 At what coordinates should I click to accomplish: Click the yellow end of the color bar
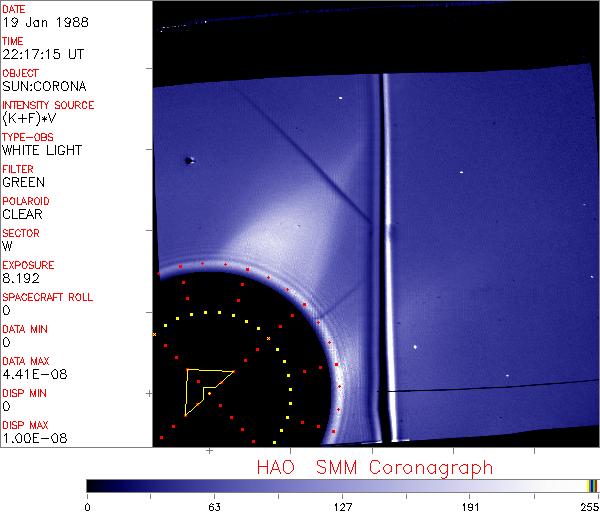pyautogui.click(x=592, y=485)
